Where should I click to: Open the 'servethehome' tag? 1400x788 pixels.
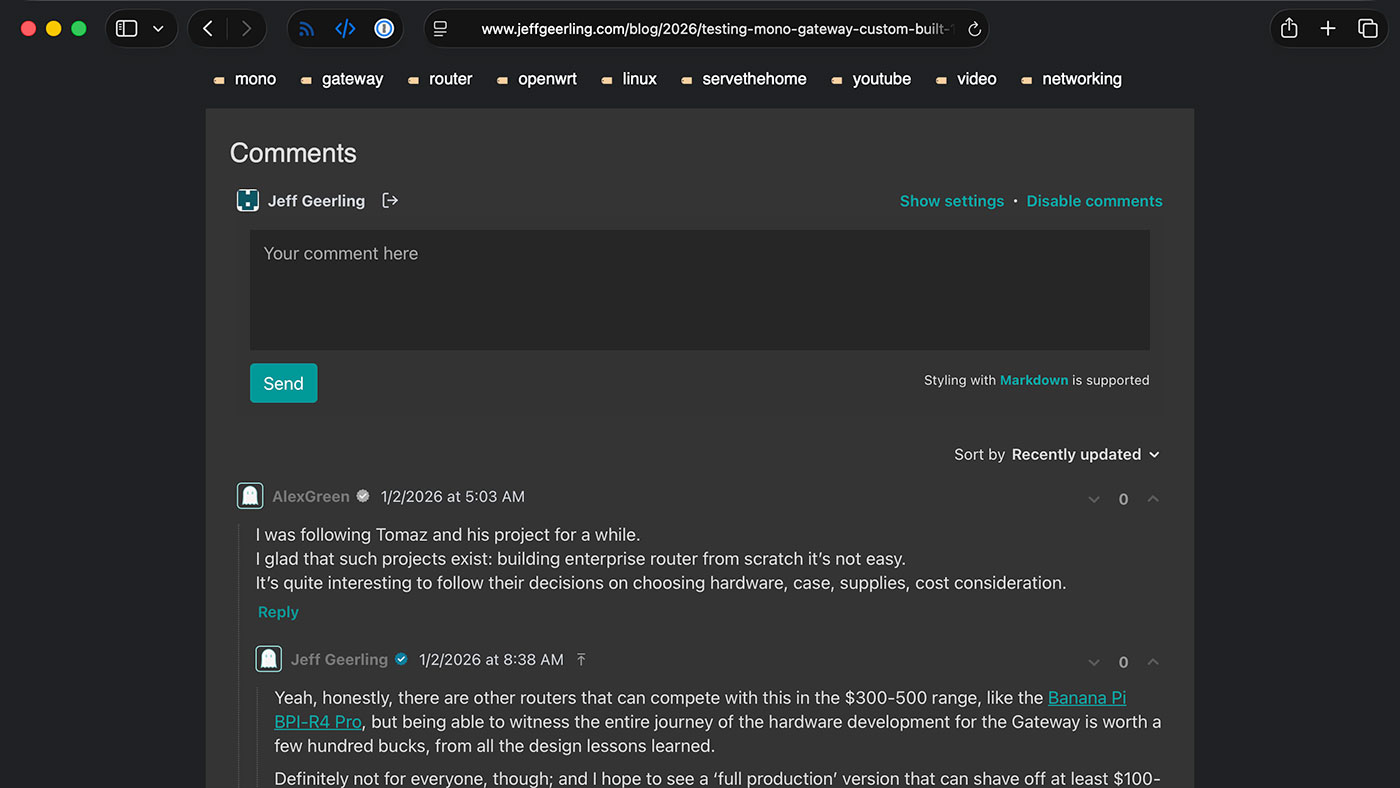click(x=754, y=79)
